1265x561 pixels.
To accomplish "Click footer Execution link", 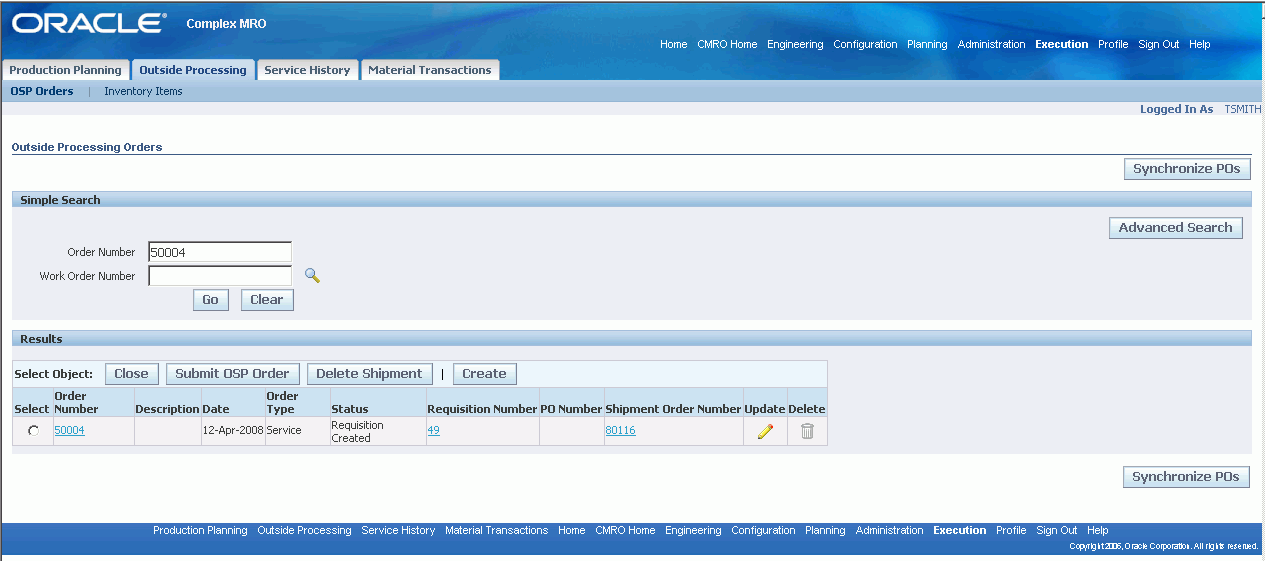I will (959, 531).
